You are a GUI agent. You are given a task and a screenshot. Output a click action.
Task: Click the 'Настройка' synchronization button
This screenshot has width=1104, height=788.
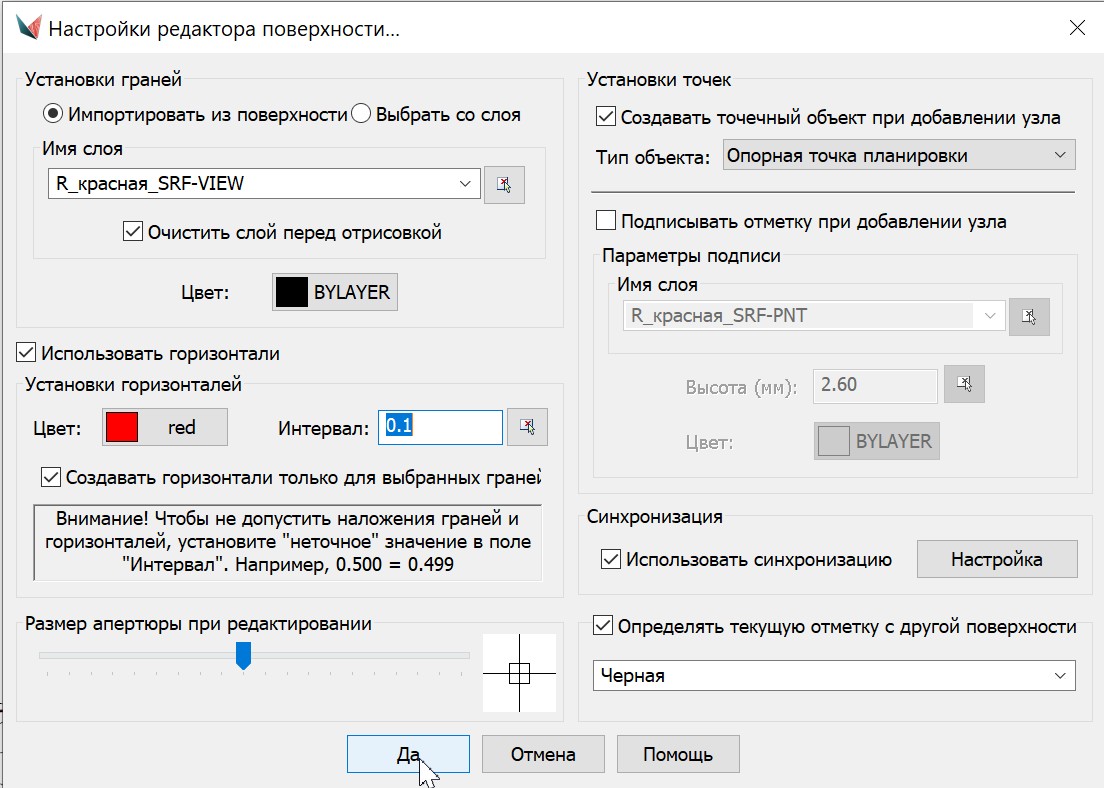coord(996,559)
